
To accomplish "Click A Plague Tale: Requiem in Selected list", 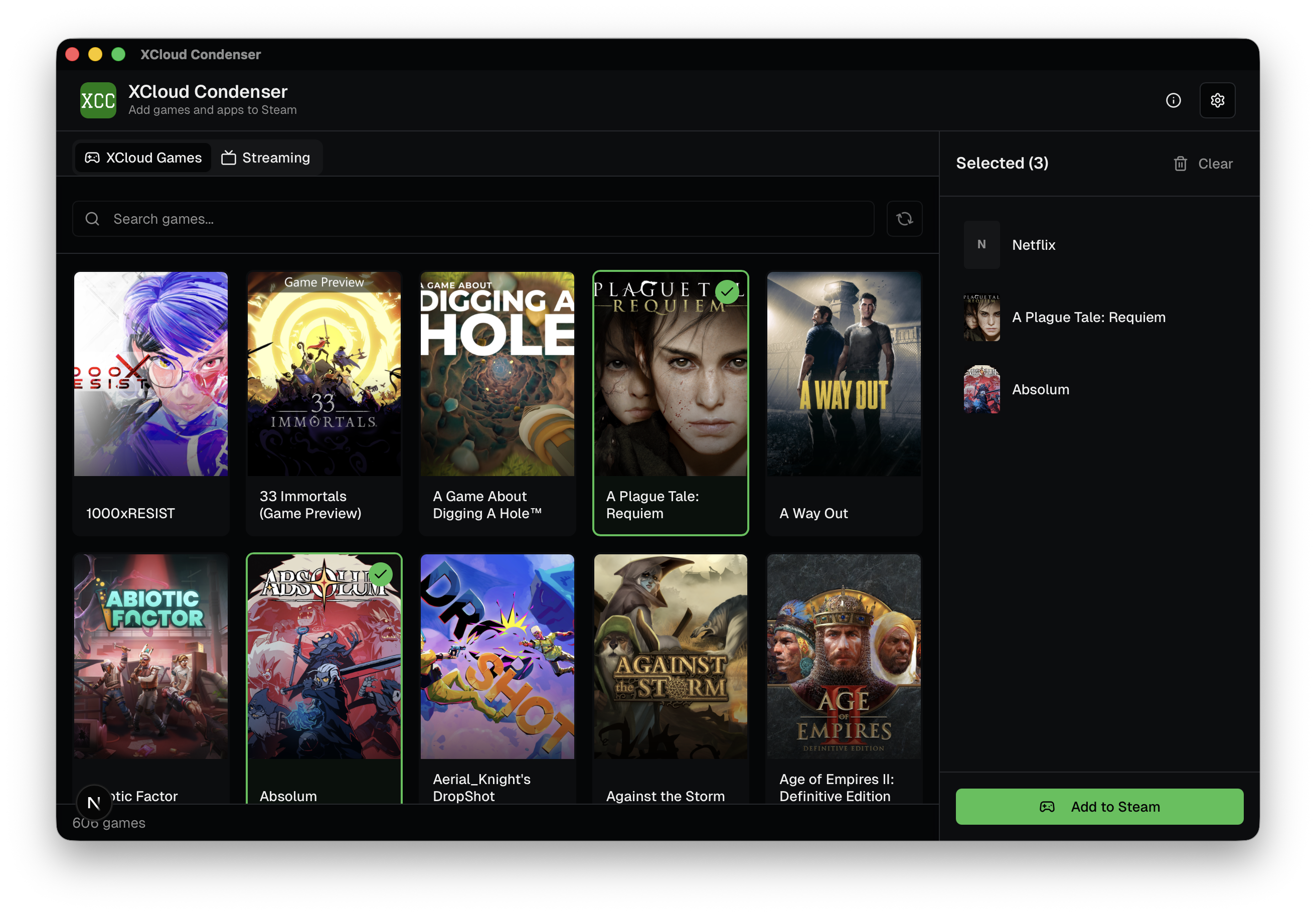I will [1088, 317].
